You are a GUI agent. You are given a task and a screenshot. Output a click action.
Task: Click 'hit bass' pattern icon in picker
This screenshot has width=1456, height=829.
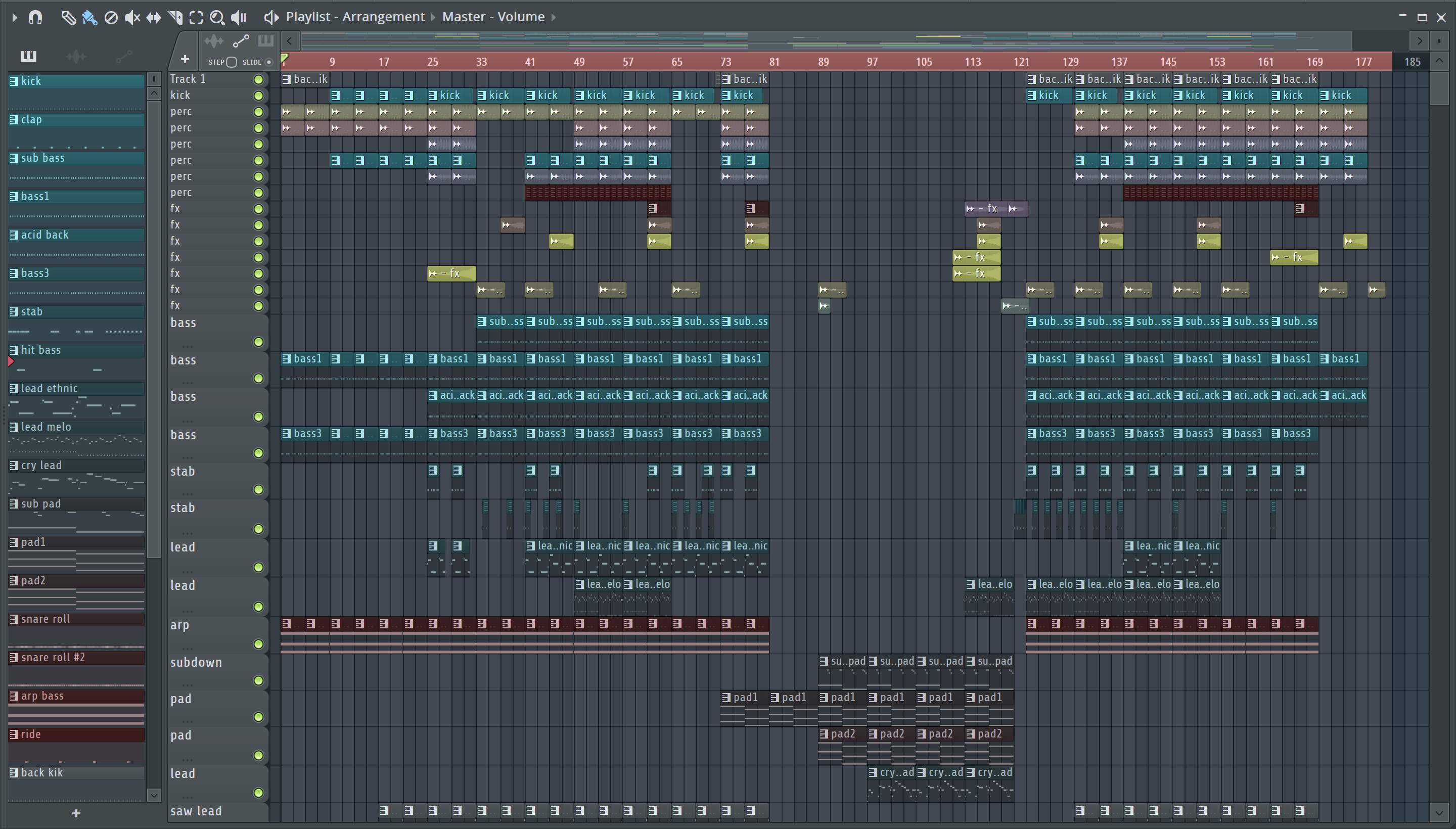14,350
